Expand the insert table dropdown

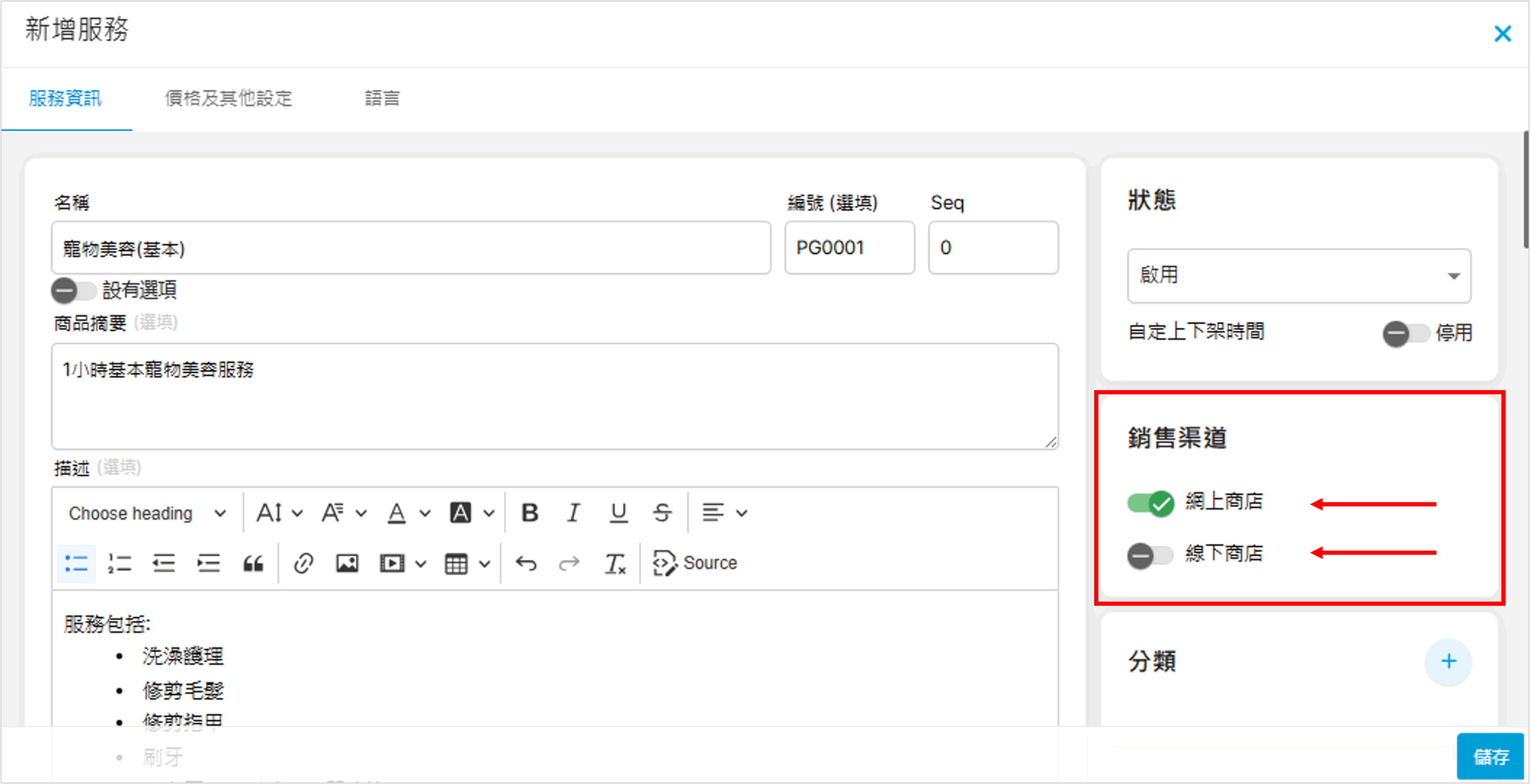[485, 563]
